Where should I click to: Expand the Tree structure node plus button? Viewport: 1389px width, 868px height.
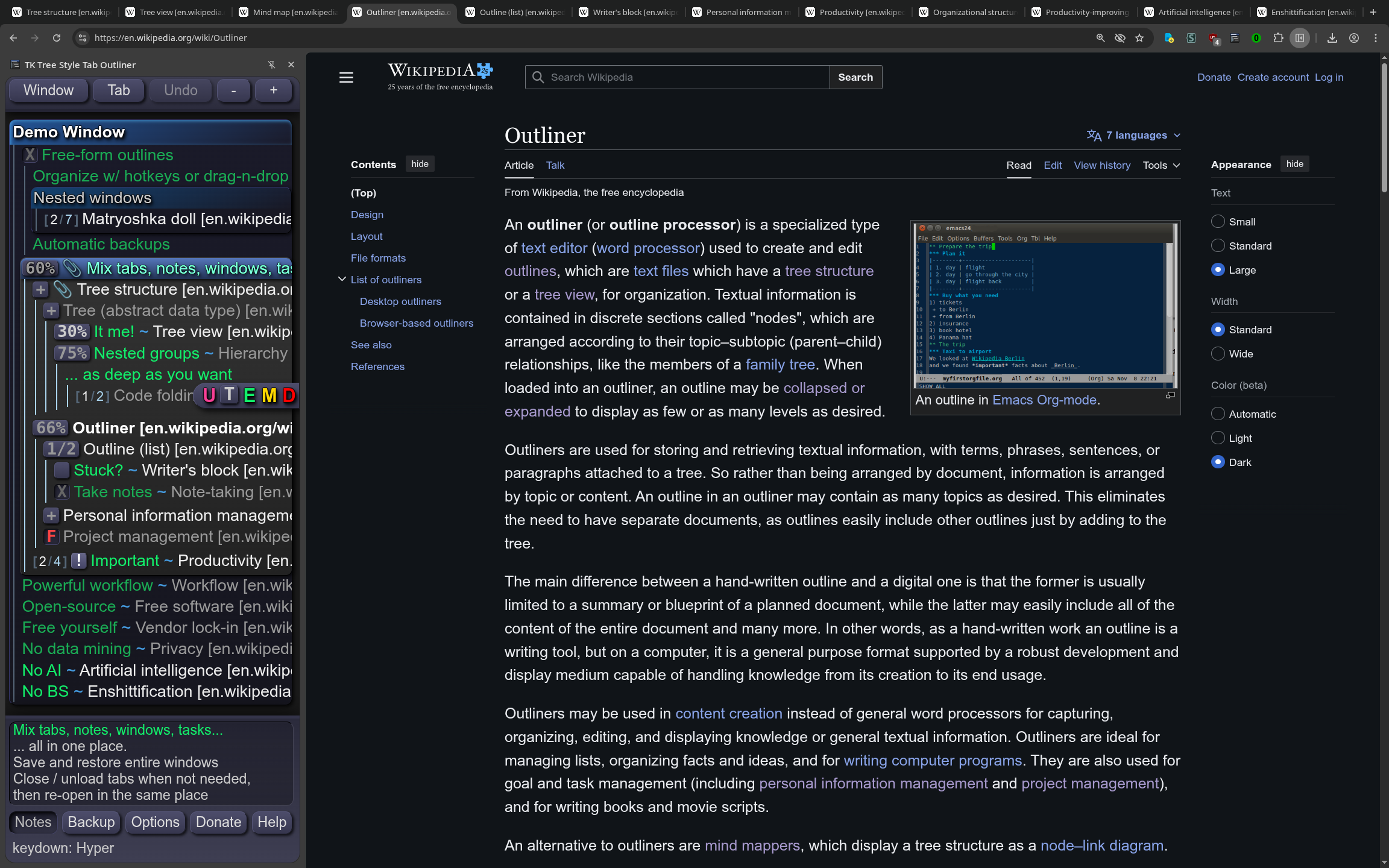[40, 289]
